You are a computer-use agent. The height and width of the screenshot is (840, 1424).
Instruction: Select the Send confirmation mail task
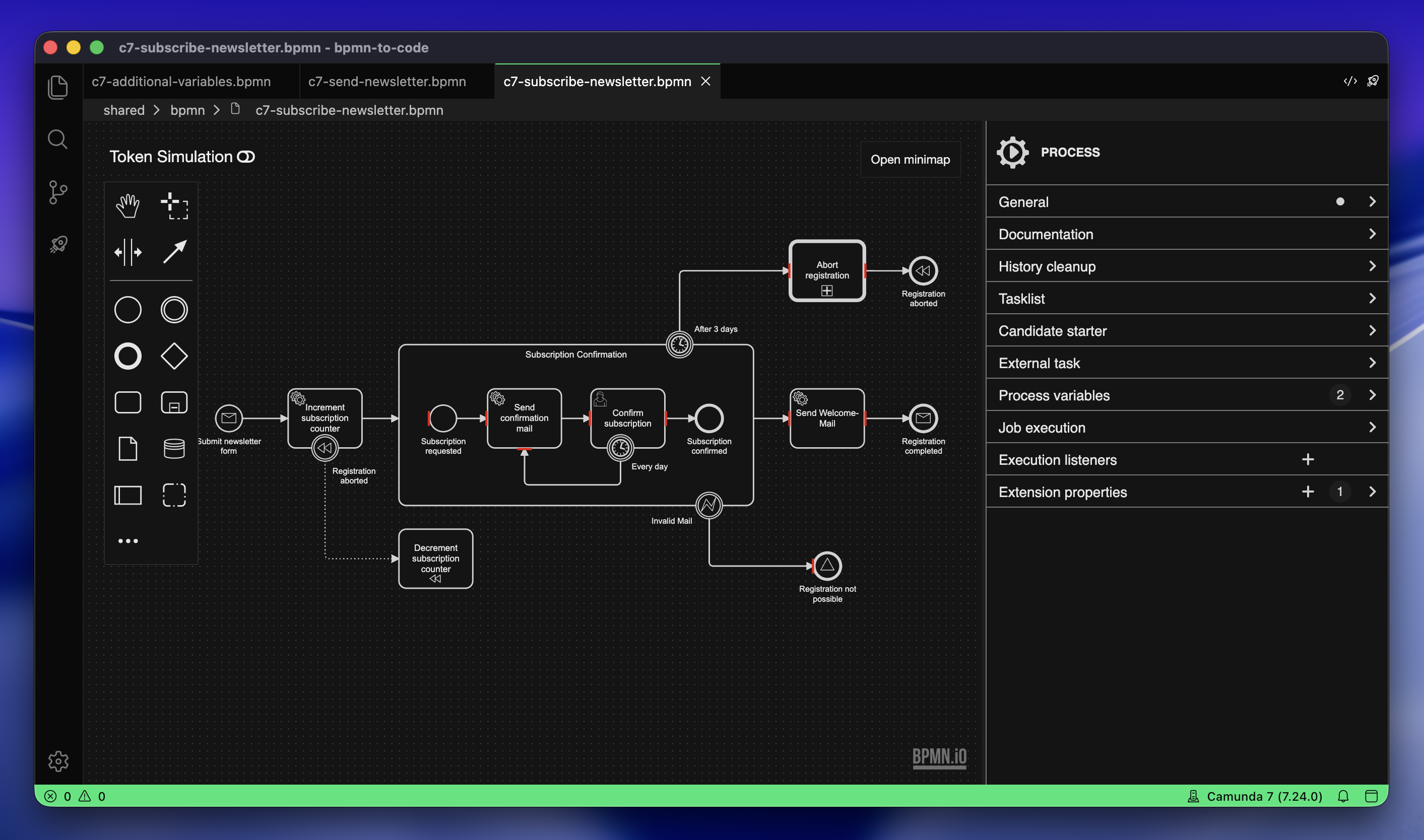pos(524,418)
